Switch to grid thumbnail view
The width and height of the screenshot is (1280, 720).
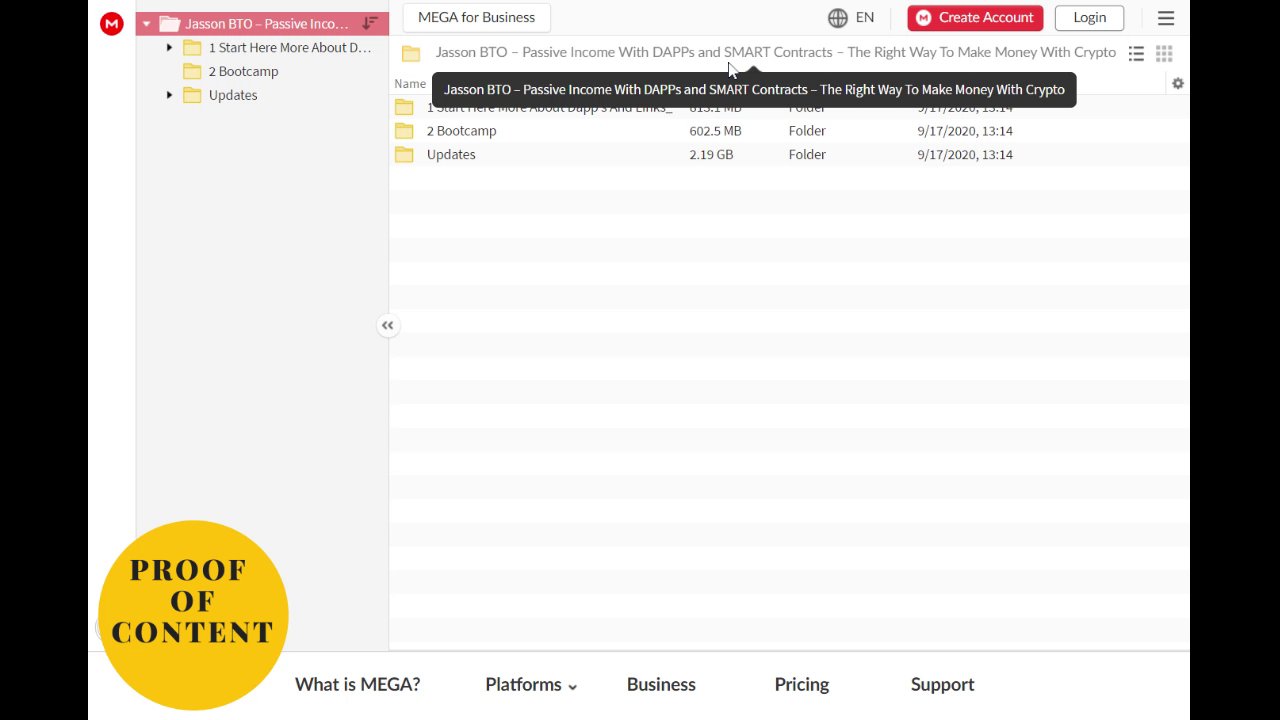(x=1164, y=53)
